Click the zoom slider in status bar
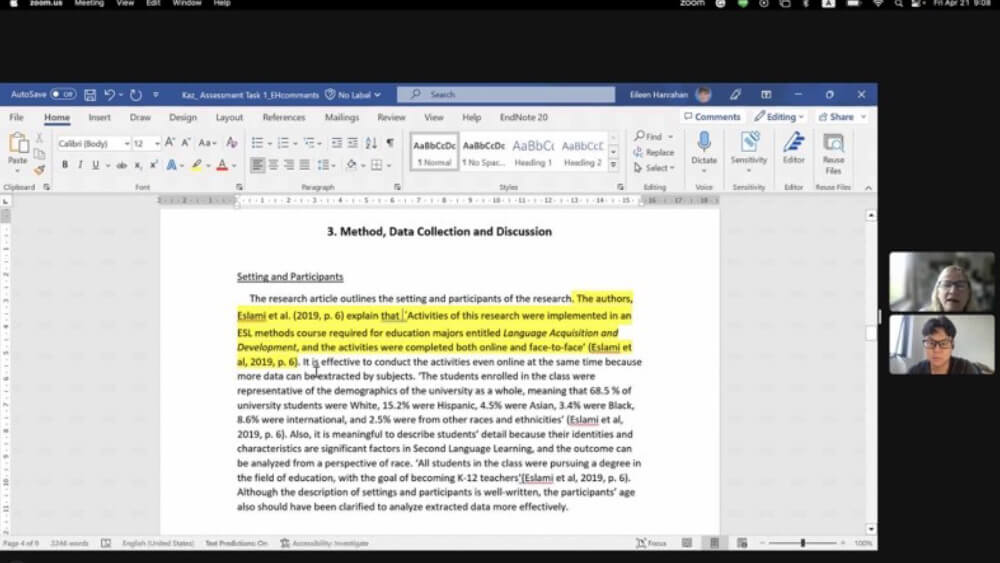The image size is (1000, 563). 802,543
